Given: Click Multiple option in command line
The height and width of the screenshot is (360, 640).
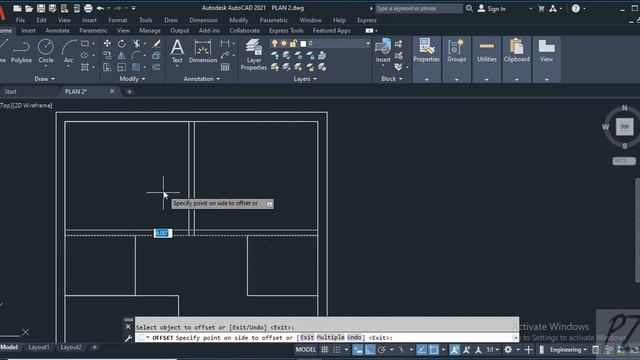Looking at the screenshot, I should point(330,338).
